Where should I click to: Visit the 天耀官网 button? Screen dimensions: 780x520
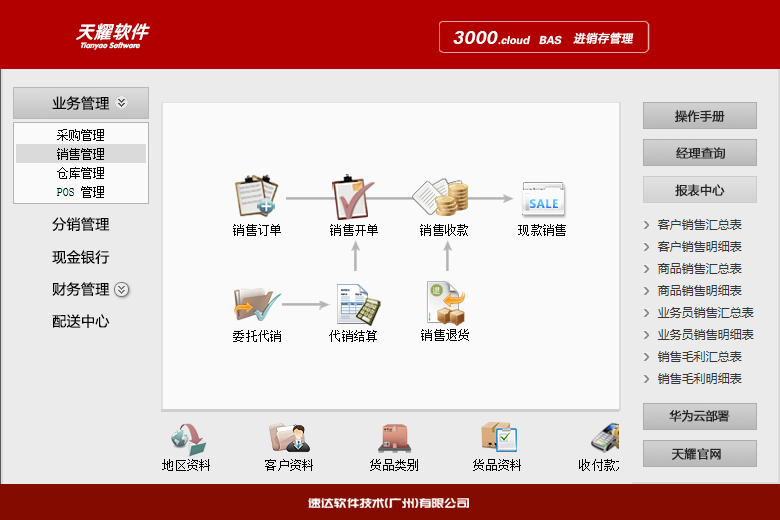click(x=699, y=453)
